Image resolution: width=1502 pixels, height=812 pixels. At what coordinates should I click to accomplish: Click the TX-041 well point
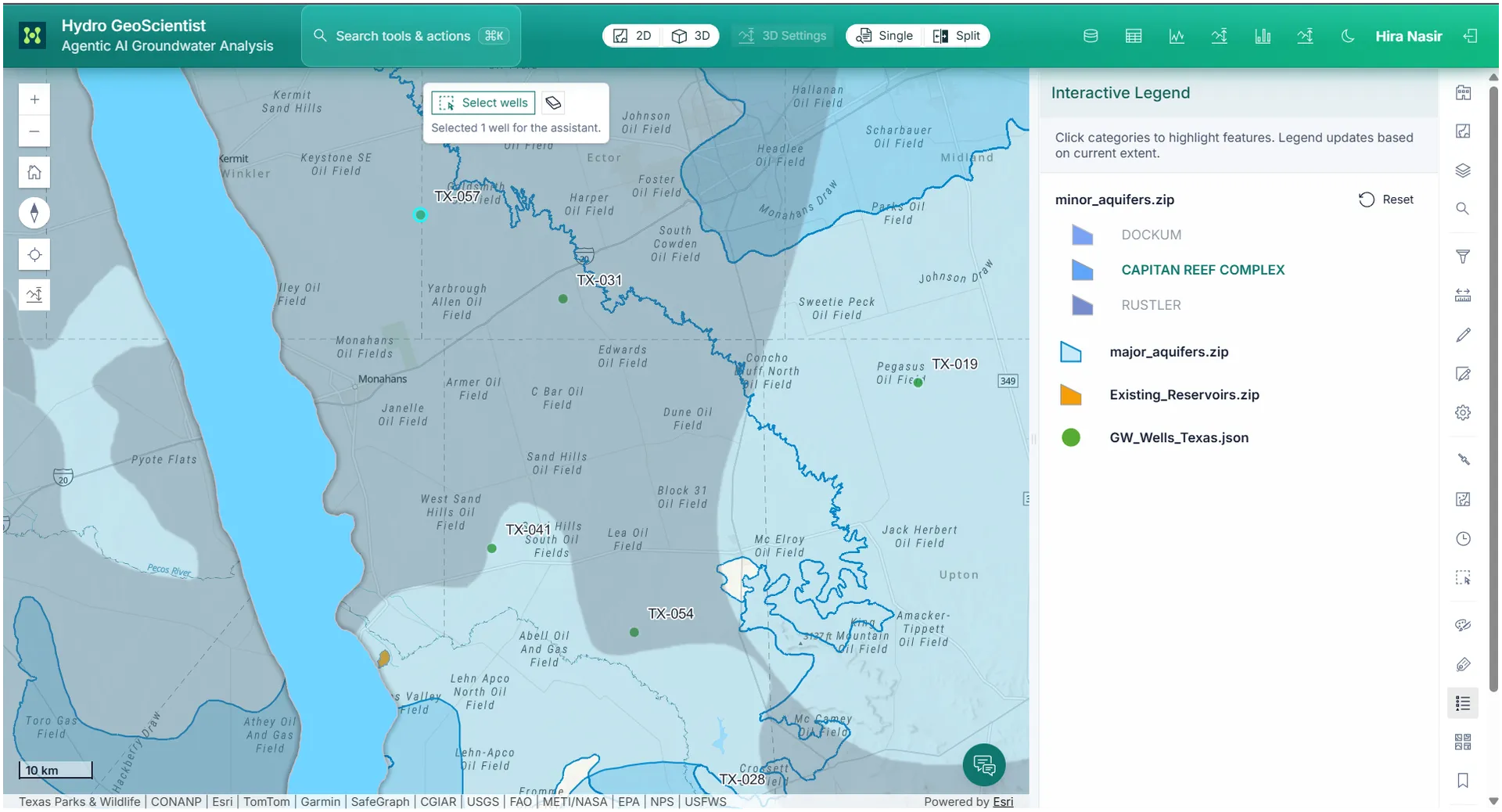492,548
